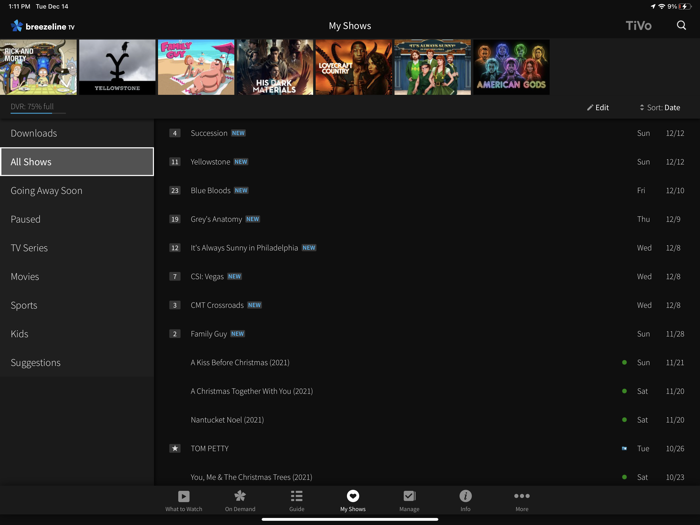Filter by Movies
Viewport: 700px width, 525px height.
[x=77, y=276]
